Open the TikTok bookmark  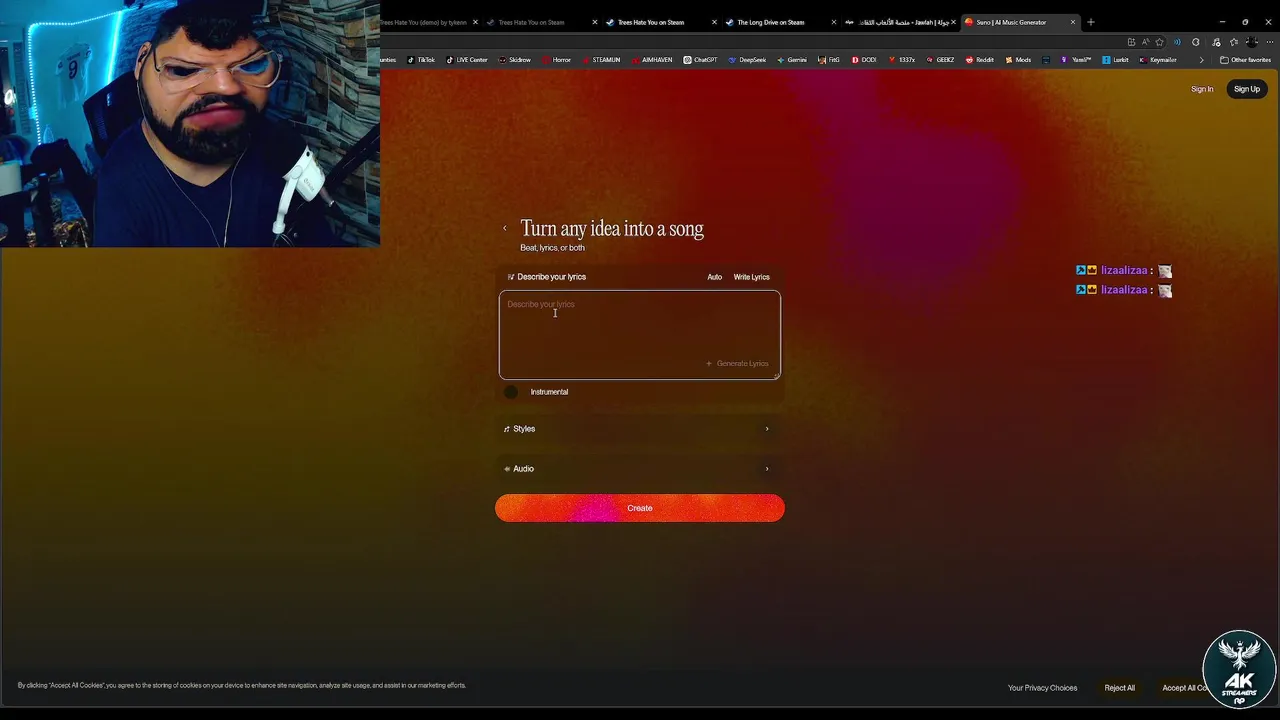pos(421,60)
